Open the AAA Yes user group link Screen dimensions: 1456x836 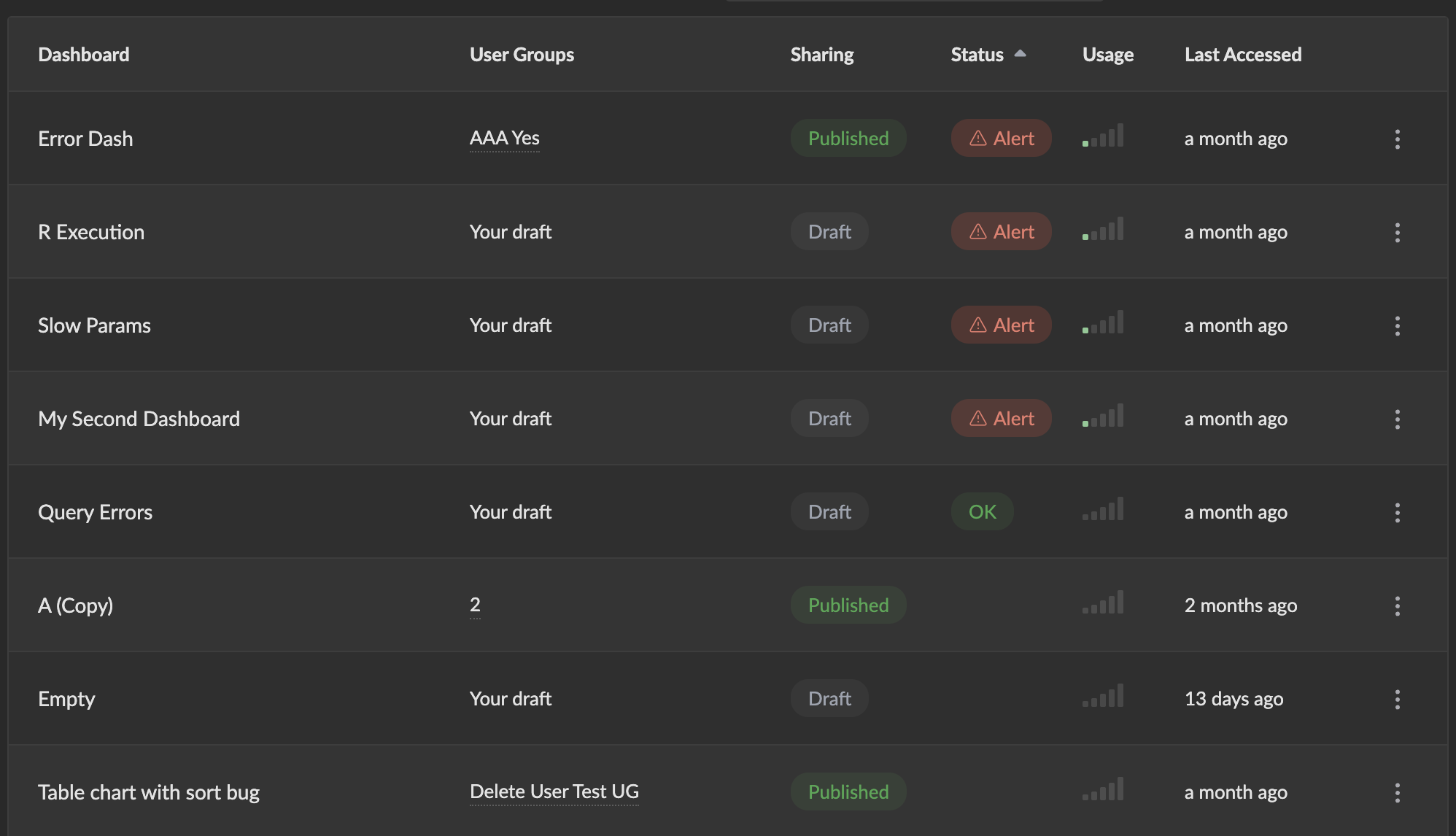click(x=505, y=138)
